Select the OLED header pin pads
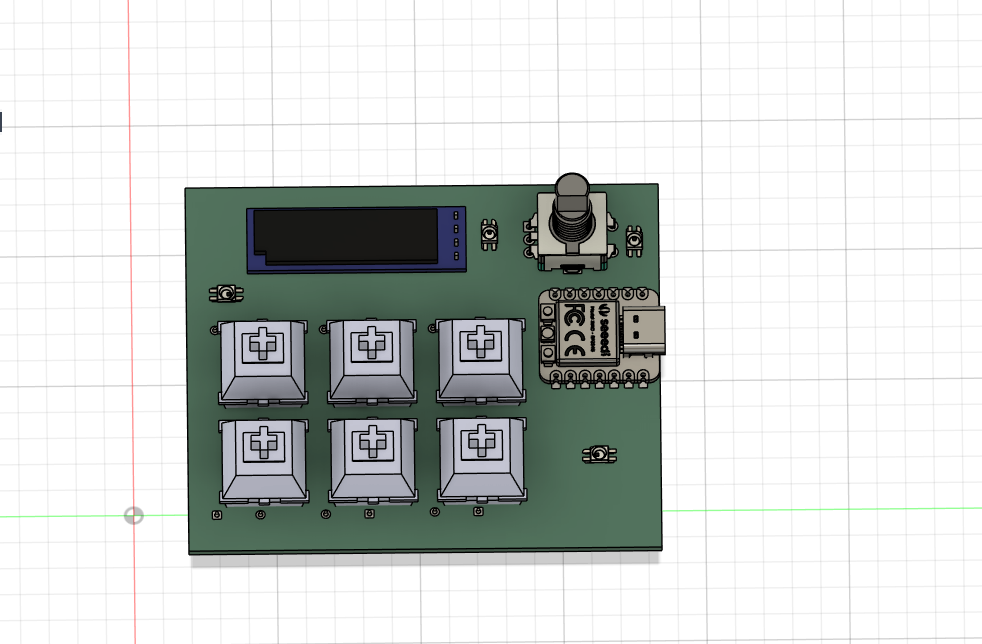Viewport: 982px width, 644px height. [x=456, y=236]
